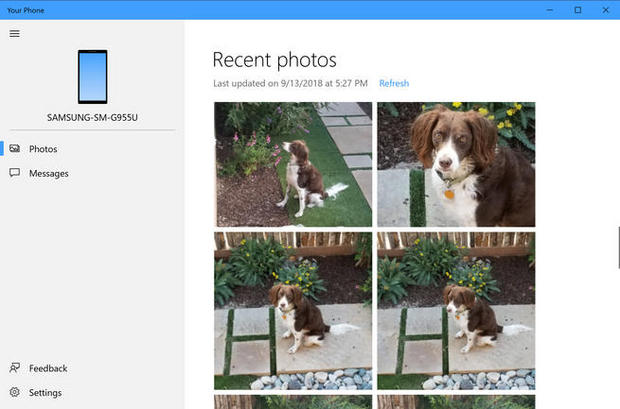Click the vertical scrollbar on right edge
The width and height of the screenshot is (620, 409).
[x=619, y=248]
